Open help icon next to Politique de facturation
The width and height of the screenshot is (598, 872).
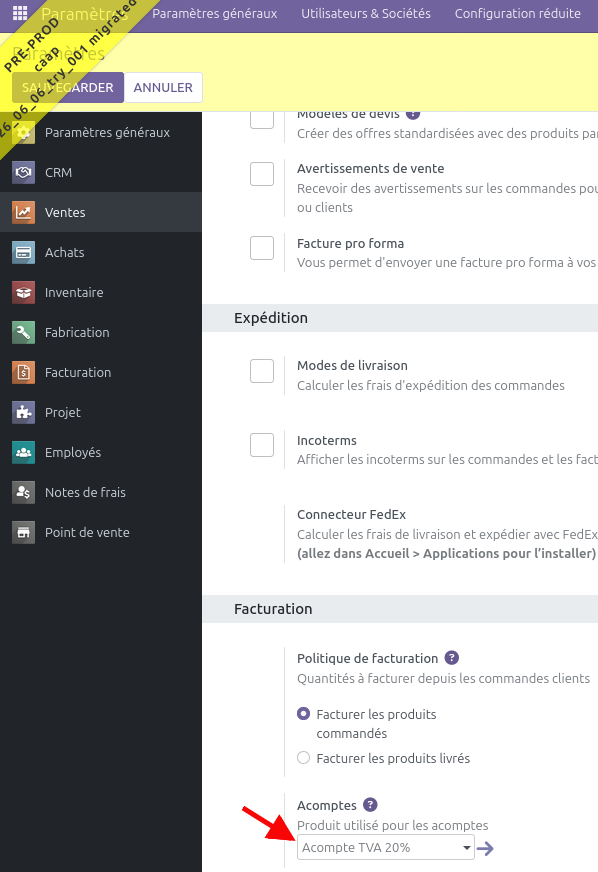(x=452, y=658)
